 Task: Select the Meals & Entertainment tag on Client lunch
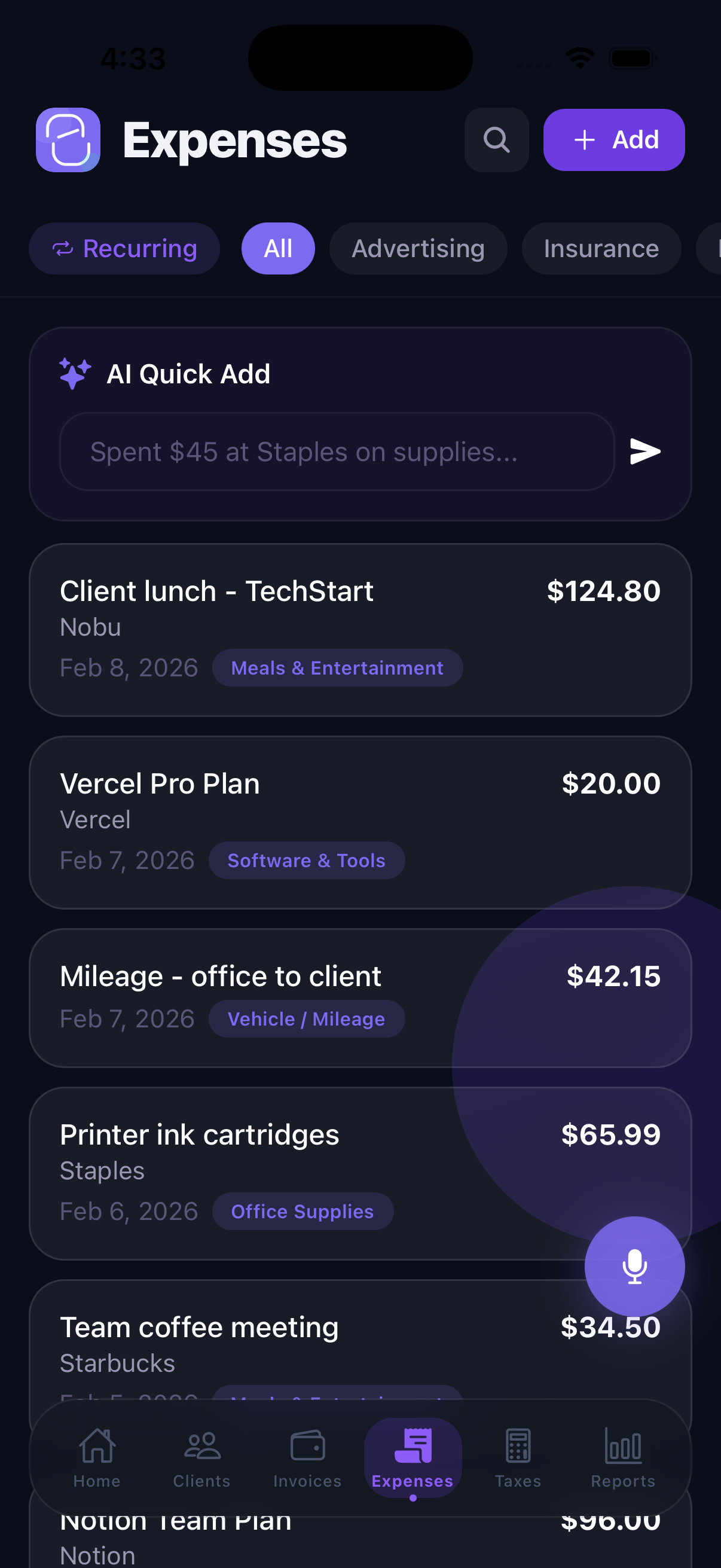pyautogui.click(x=338, y=667)
